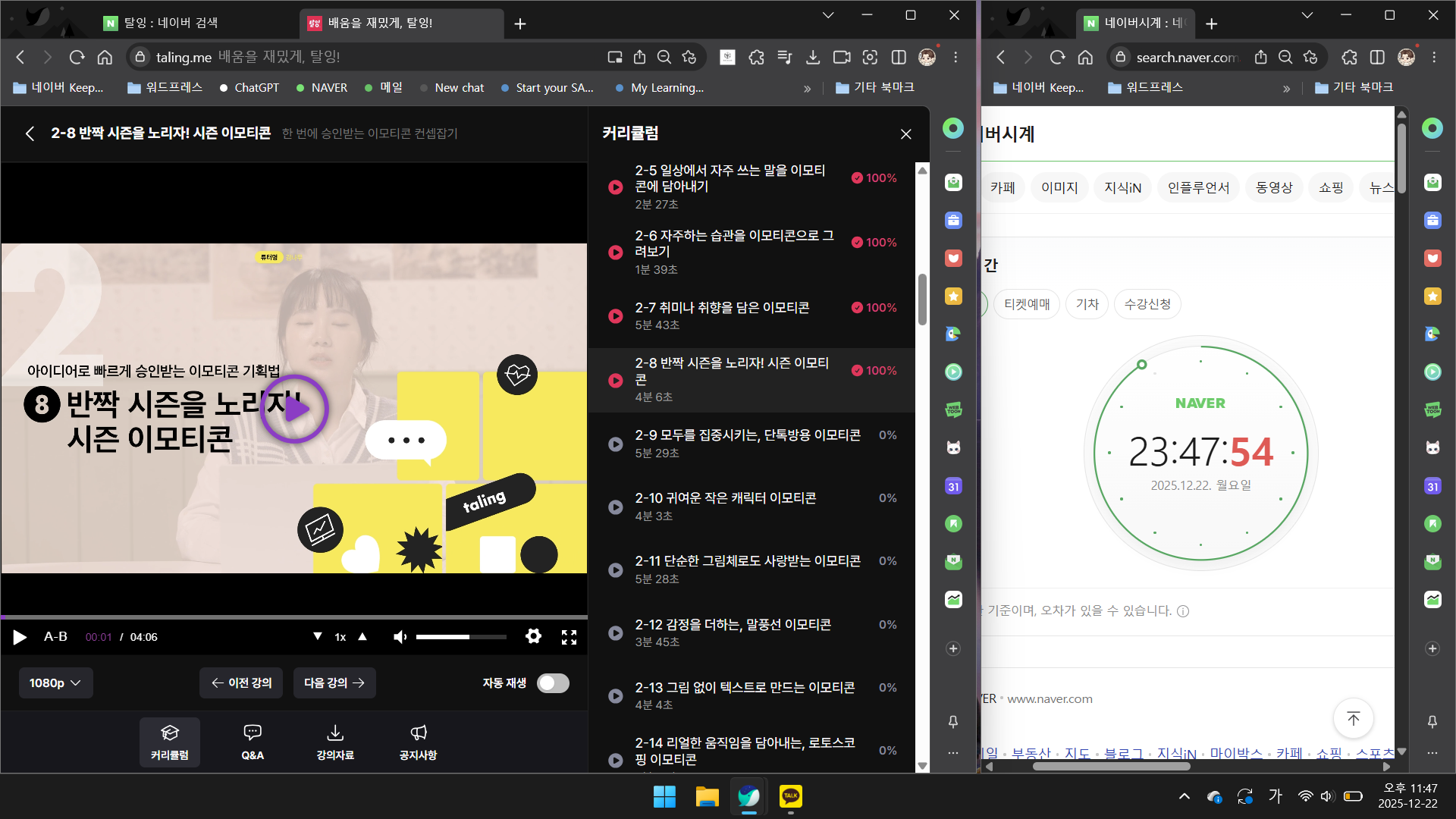The image size is (1456, 819).
Task: Toggle the browser sidebar panel icon
Action: 899,57
